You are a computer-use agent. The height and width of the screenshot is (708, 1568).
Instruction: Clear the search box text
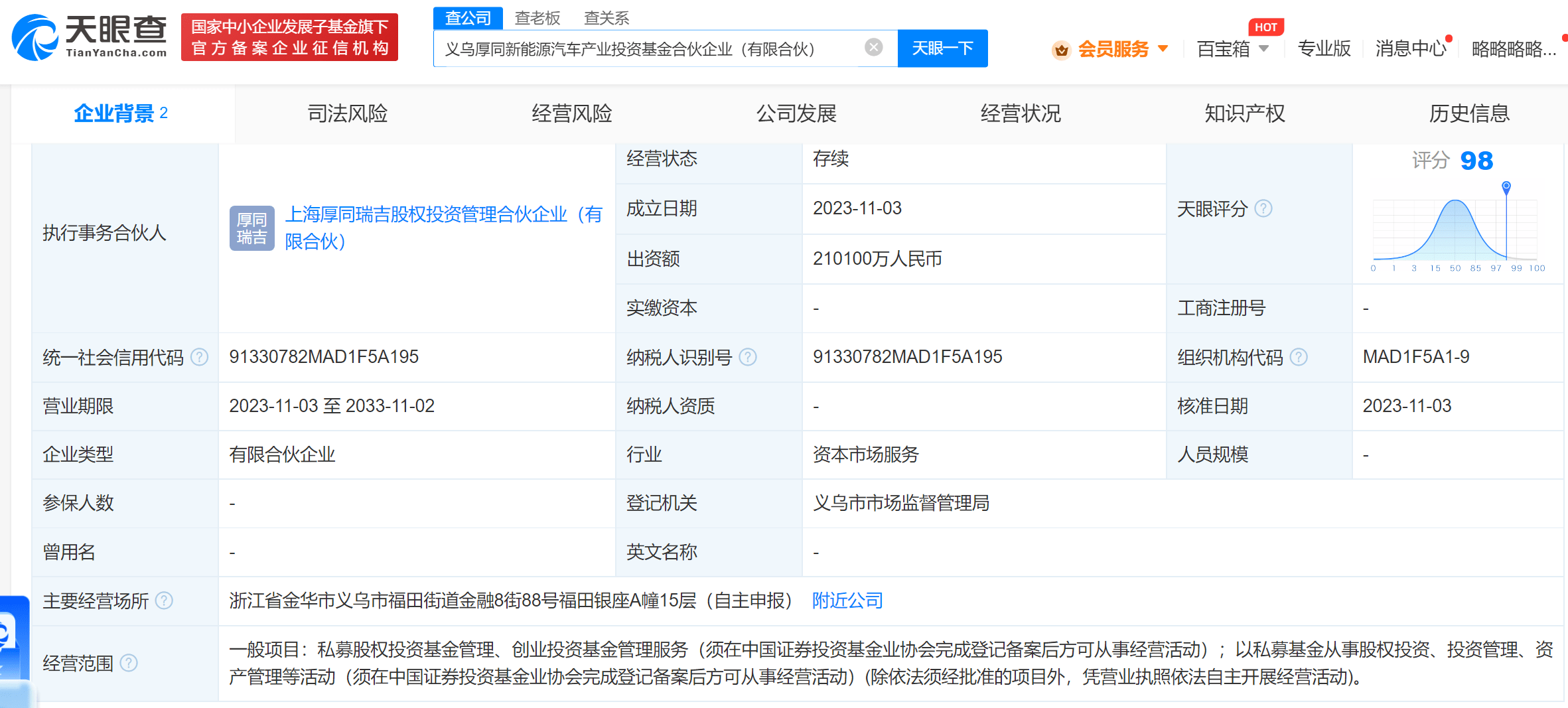[x=873, y=48]
